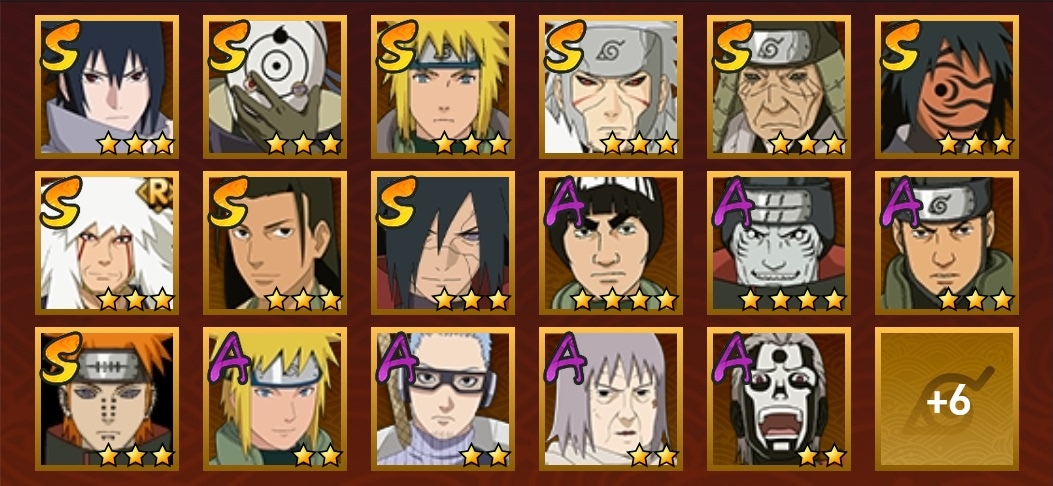The width and height of the screenshot is (1053, 486).
Task: Choose the white-haired ninja with R badge
Action: point(107,243)
